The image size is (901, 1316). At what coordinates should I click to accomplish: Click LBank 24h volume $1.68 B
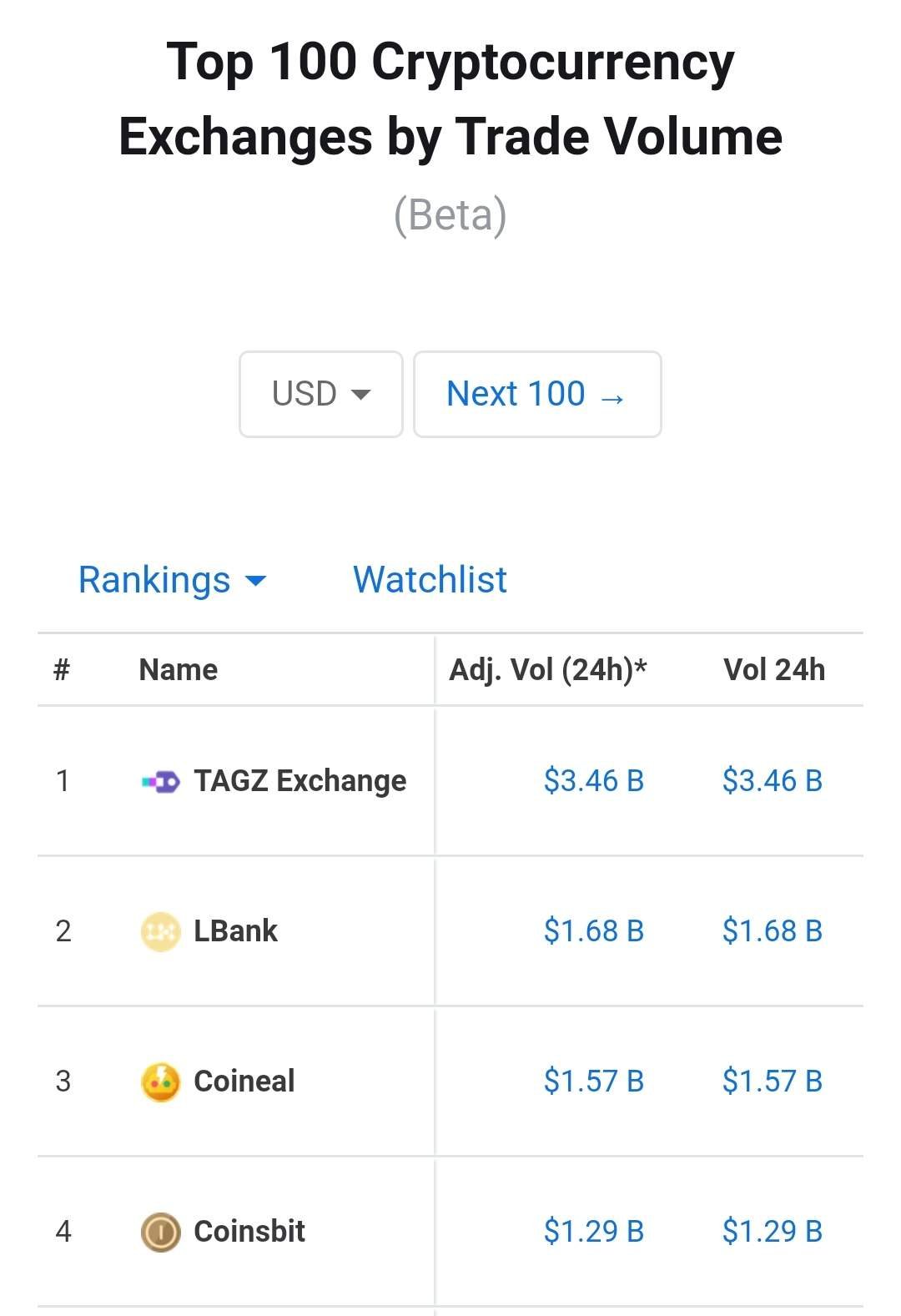point(773,931)
